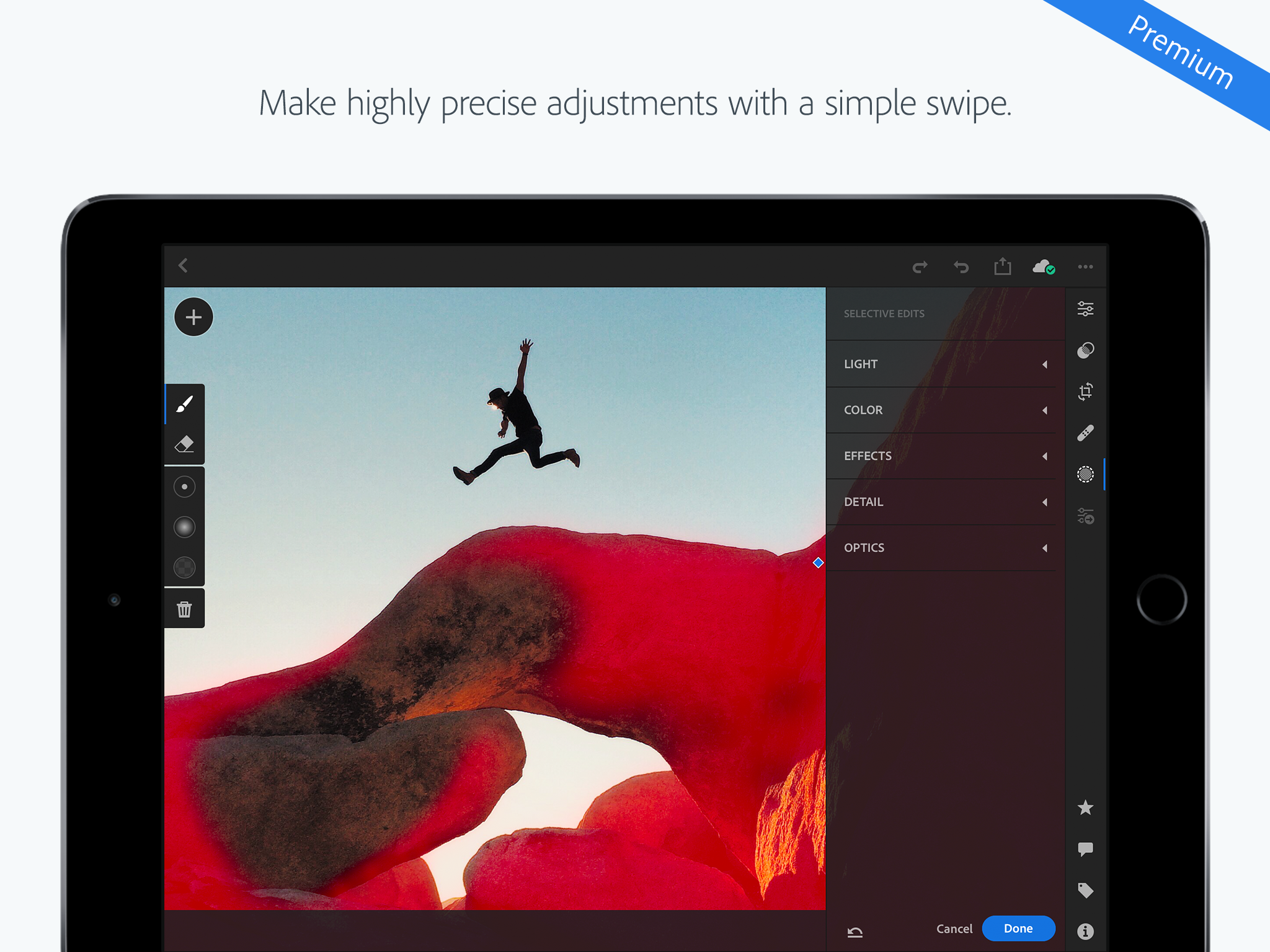Click the share export icon
Viewport: 1270px width, 952px height.
1002,267
